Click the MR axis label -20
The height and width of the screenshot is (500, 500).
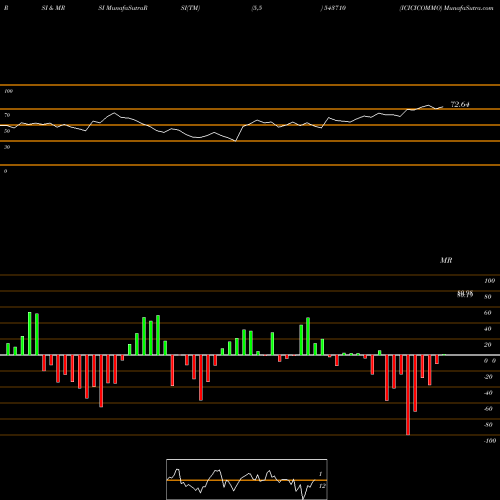point(488,377)
